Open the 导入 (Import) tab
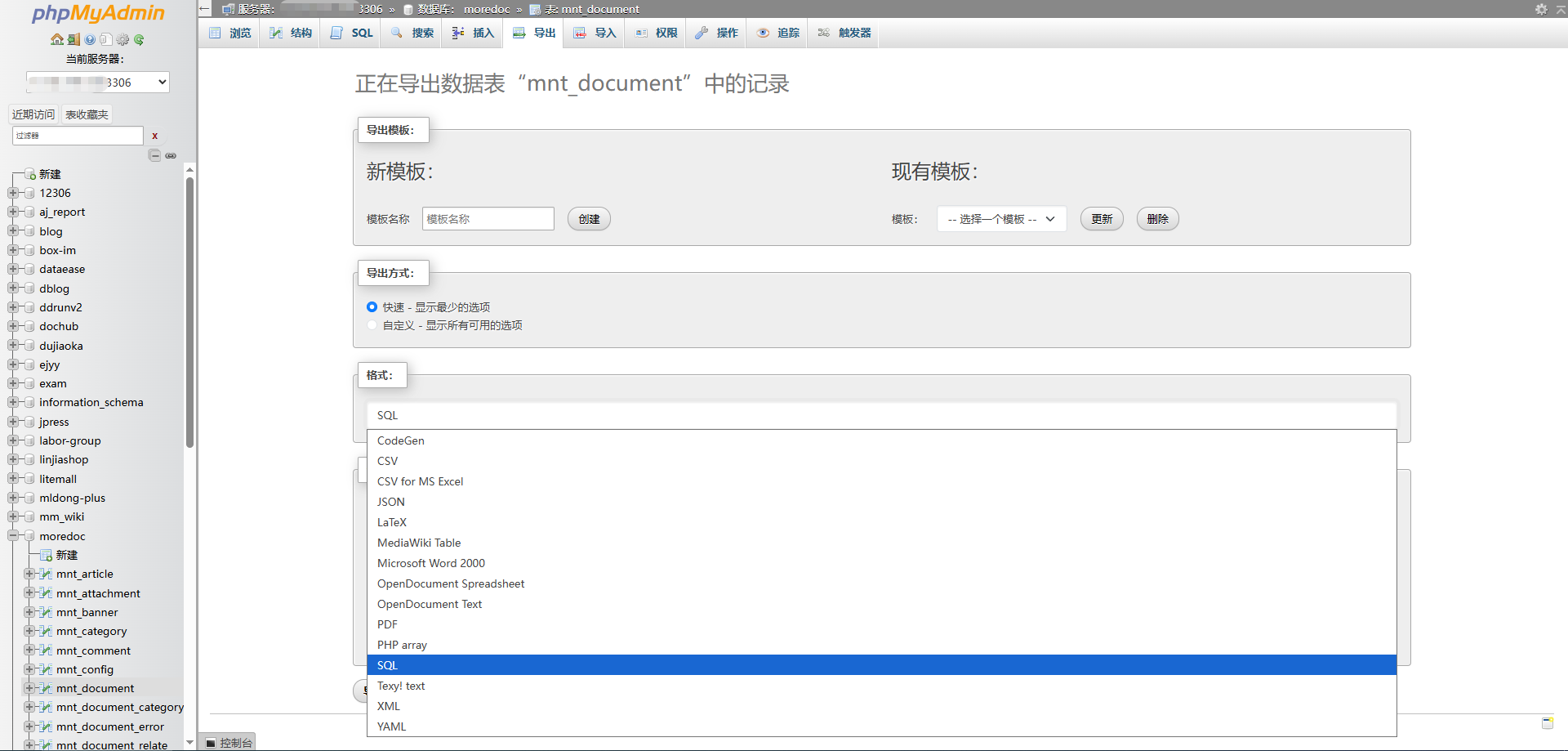This screenshot has height=751, width=1568. click(x=595, y=33)
